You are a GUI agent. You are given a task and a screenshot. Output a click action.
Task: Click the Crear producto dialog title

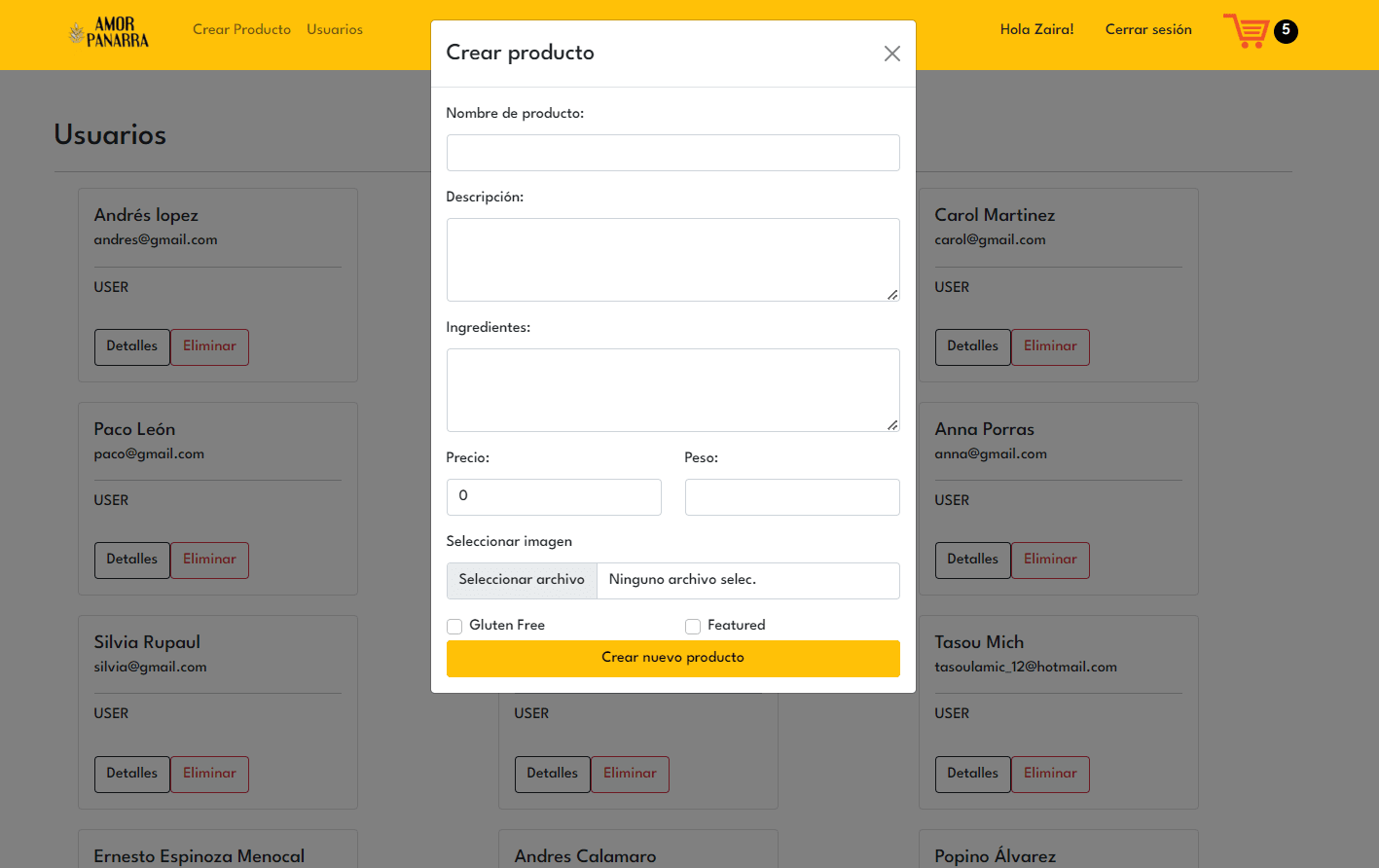[x=520, y=53]
